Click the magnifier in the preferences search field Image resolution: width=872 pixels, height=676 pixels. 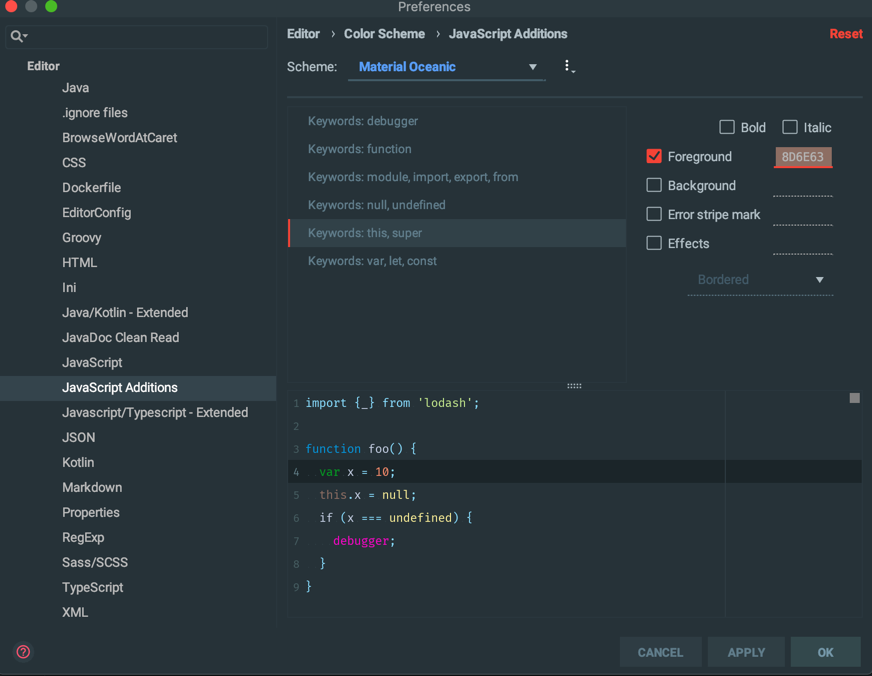pos(14,33)
